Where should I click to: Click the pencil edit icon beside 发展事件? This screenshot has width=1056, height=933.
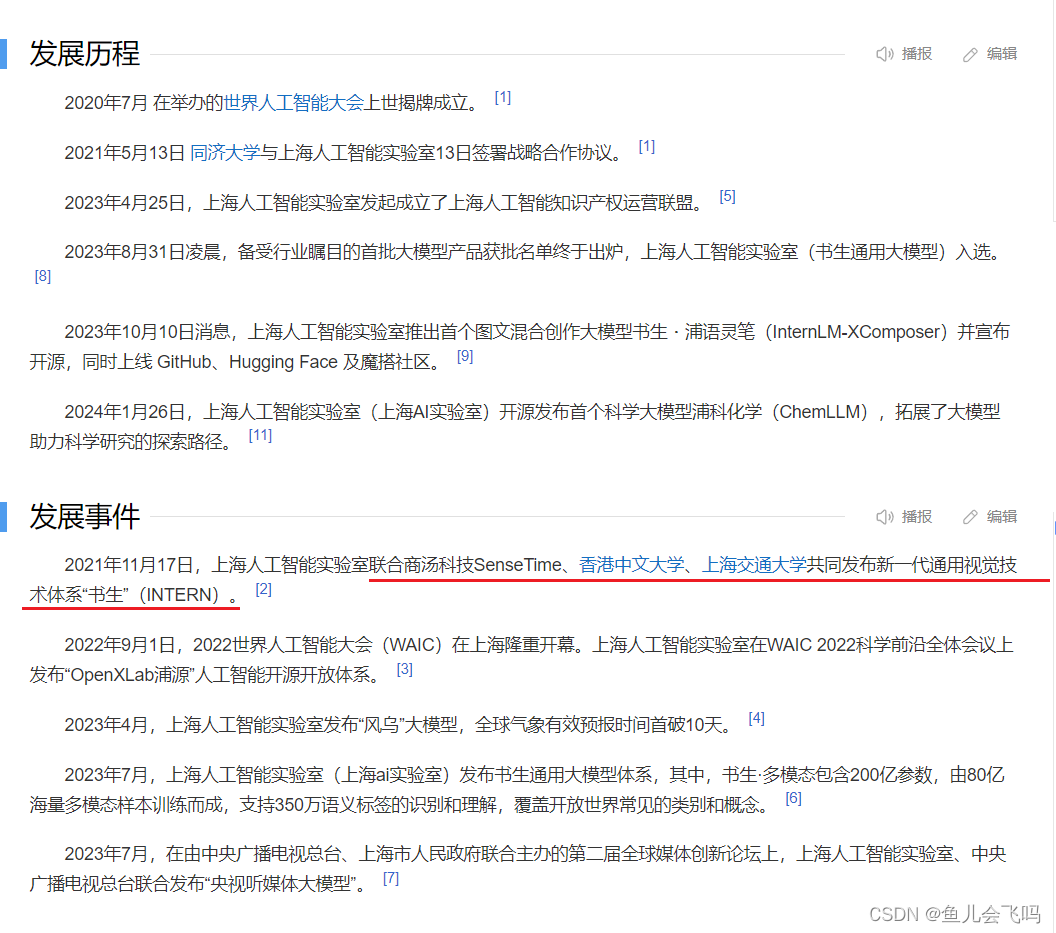pos(970,517)
